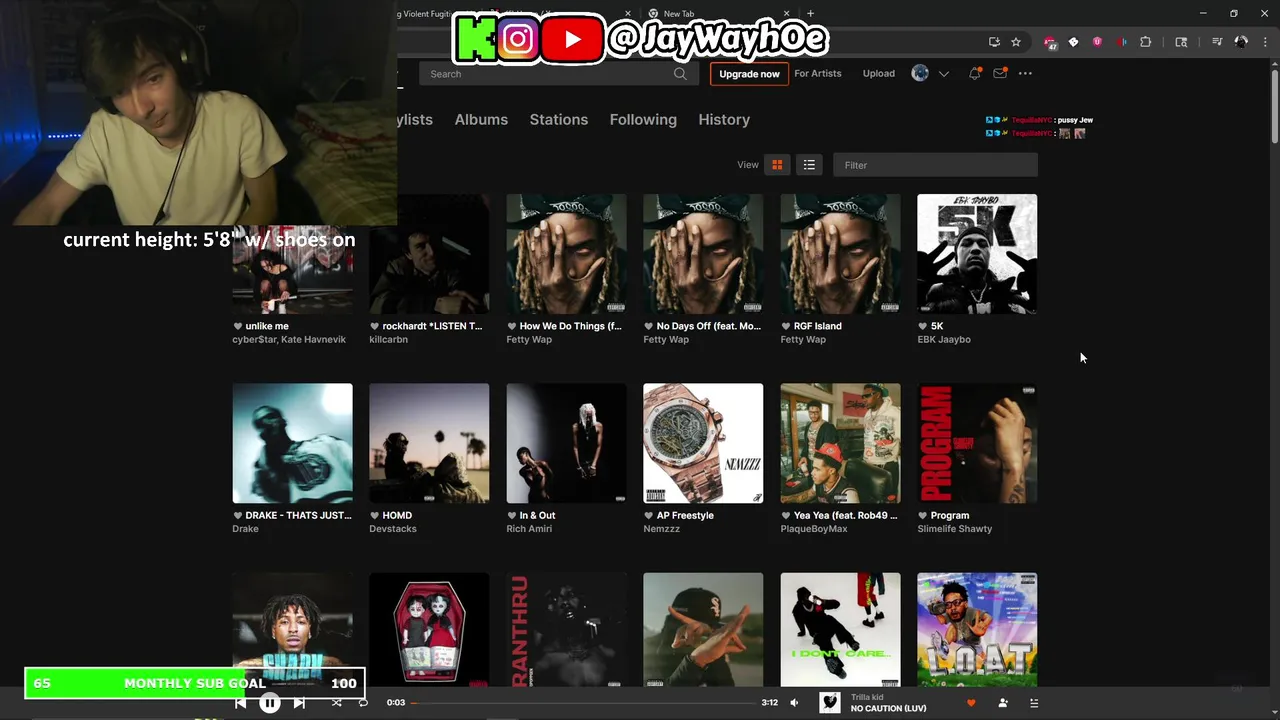This screenshot has height=720, width=1280.
Task: Open Rich Amiri artist name
Action: (529, 529)
